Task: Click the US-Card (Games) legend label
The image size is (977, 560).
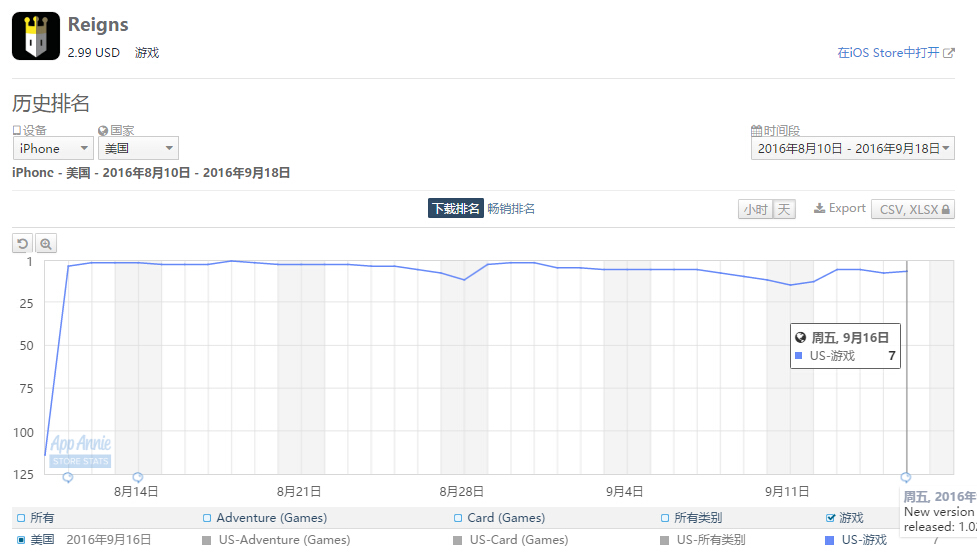Action: [x=519, y=540]
